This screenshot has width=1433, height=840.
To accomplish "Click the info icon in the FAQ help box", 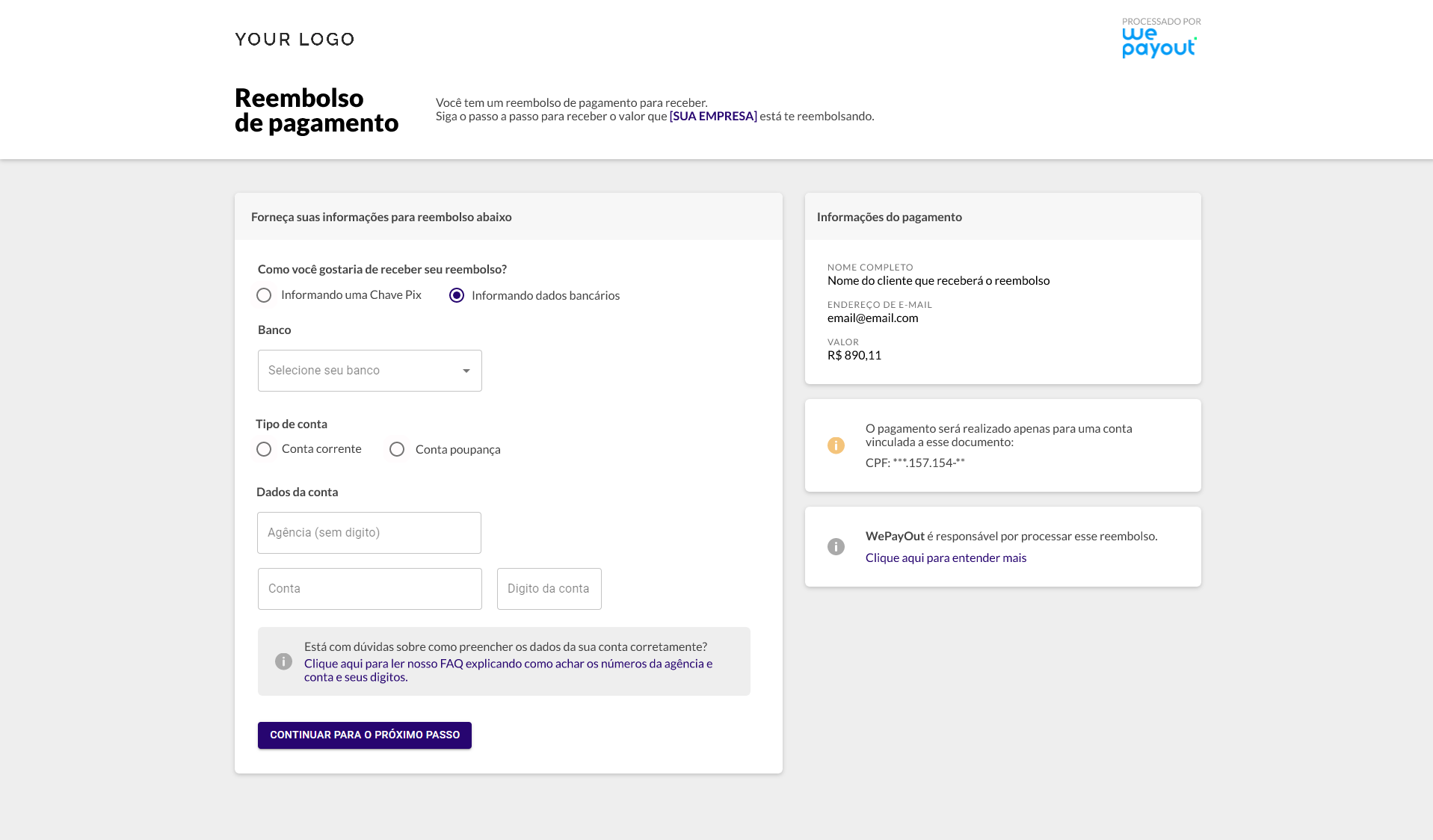I will pos(283,661).
